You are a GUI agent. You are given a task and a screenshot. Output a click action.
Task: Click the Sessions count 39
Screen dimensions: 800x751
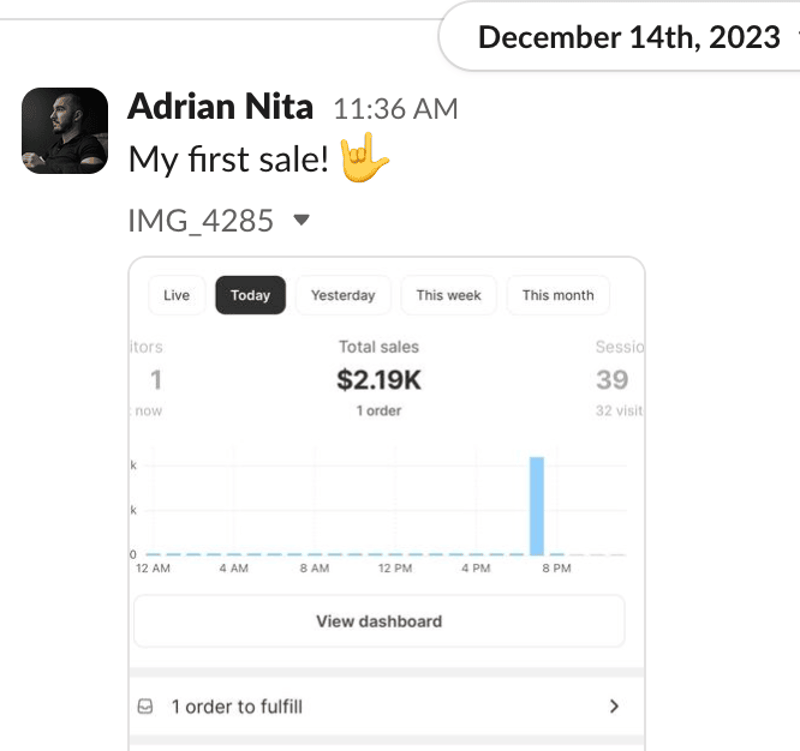coord(612,380)
